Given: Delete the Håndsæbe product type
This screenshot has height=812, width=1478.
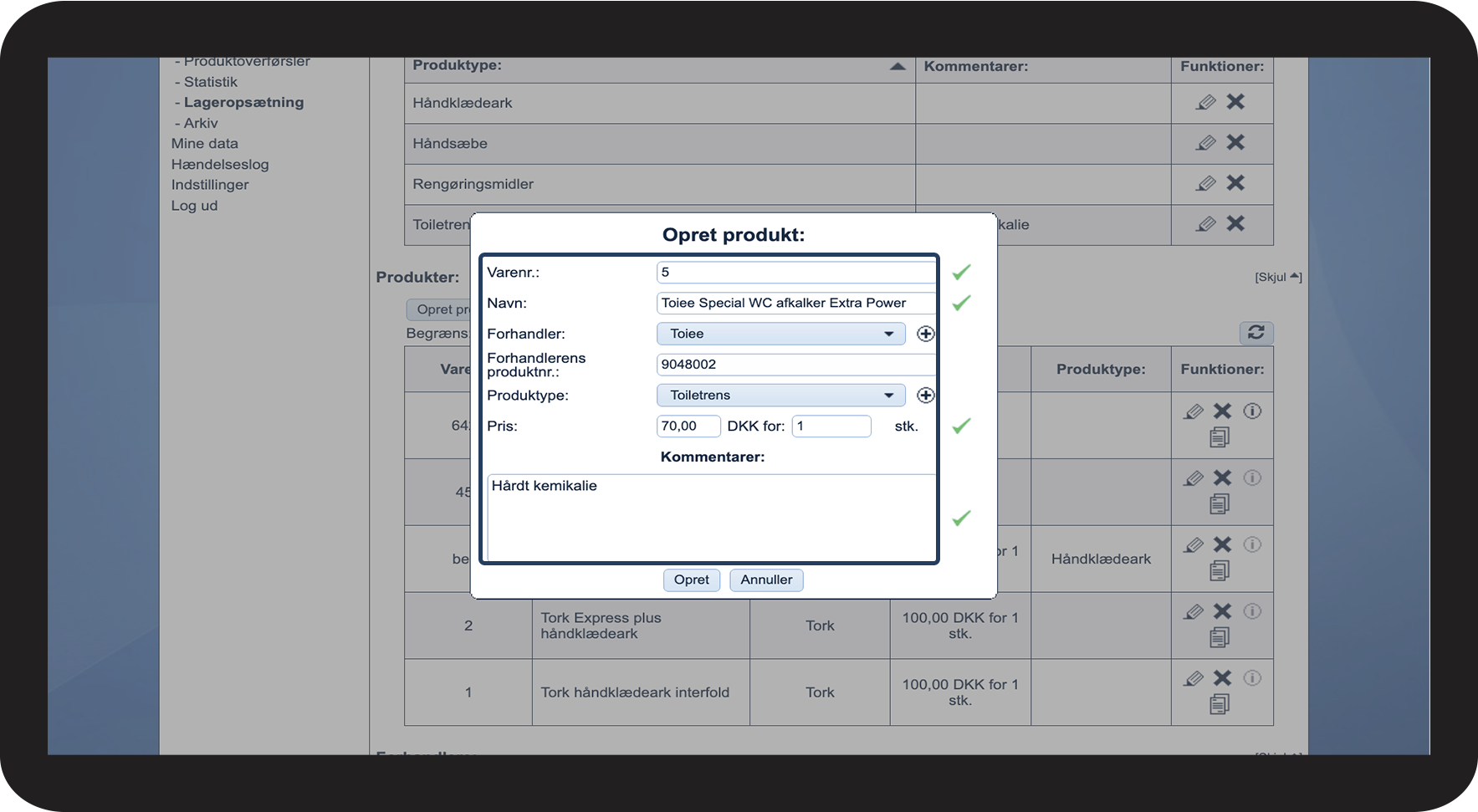Looking at the screenshot, I should point(1235,143).
